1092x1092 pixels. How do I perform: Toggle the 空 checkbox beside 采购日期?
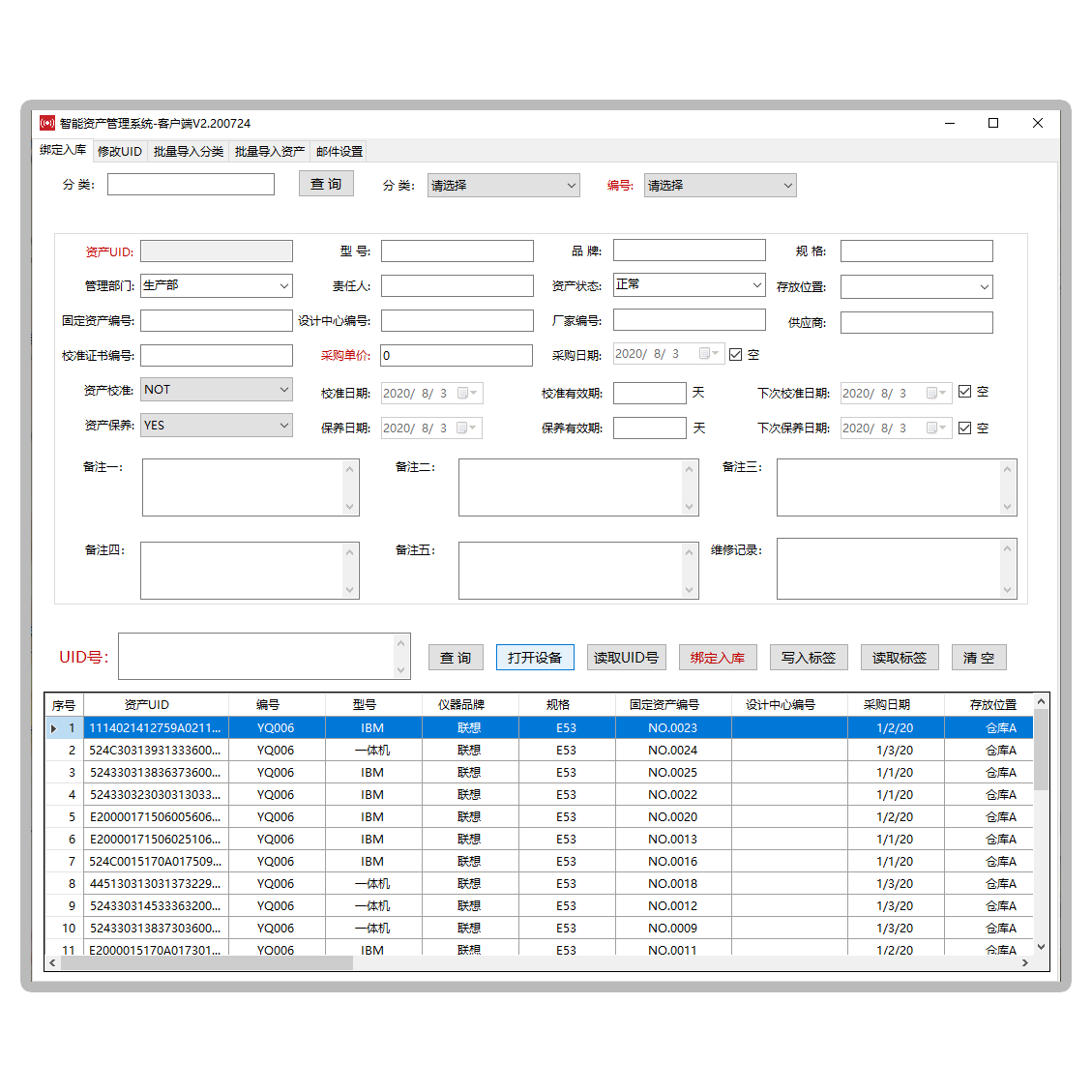pos(736,355)
